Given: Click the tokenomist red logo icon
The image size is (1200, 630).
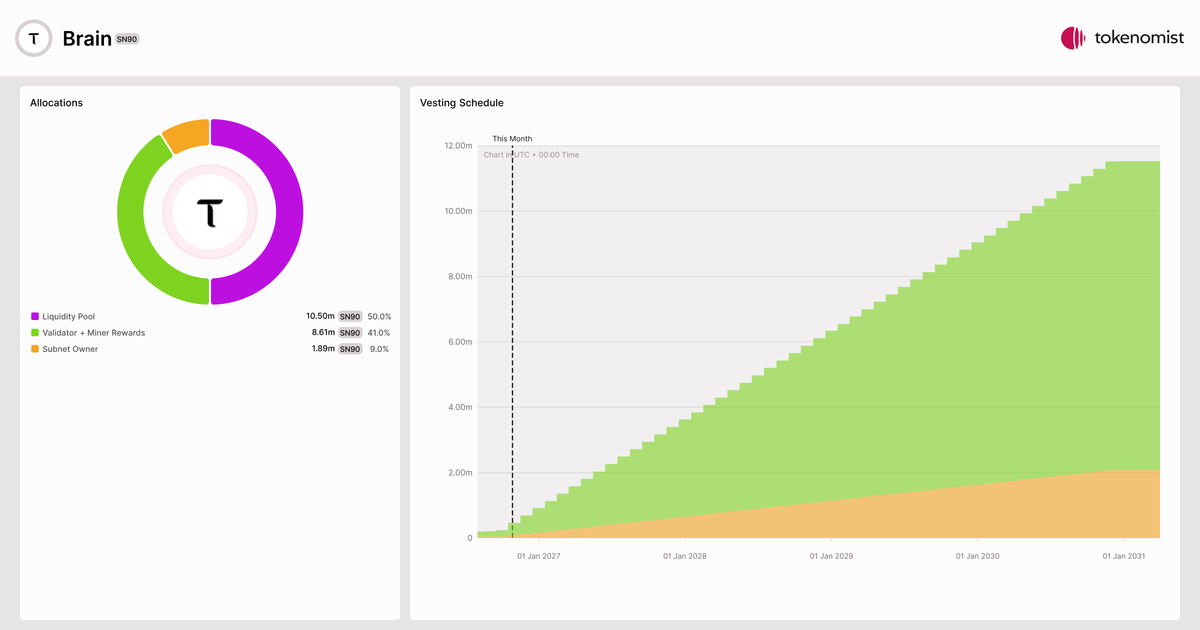Looking at the screenshot, I should [x=1073, y=38].
